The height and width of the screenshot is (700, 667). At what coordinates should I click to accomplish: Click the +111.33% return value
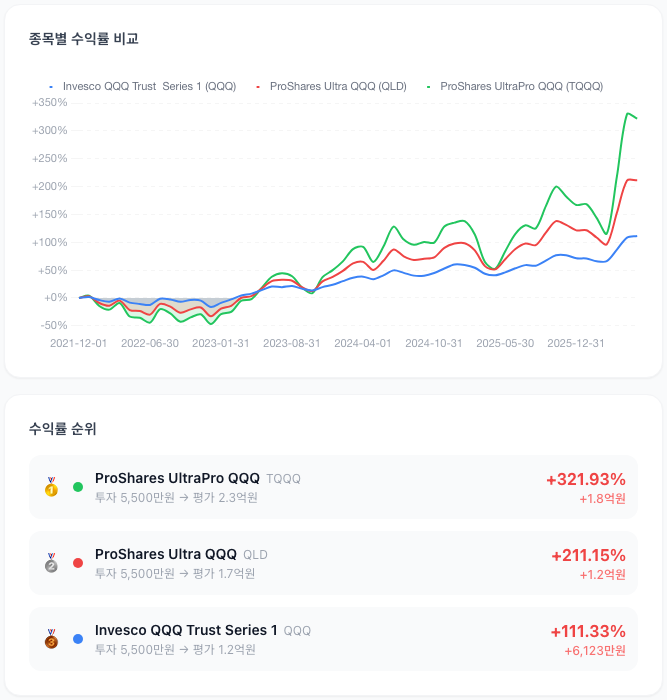(x=588, y=631)
